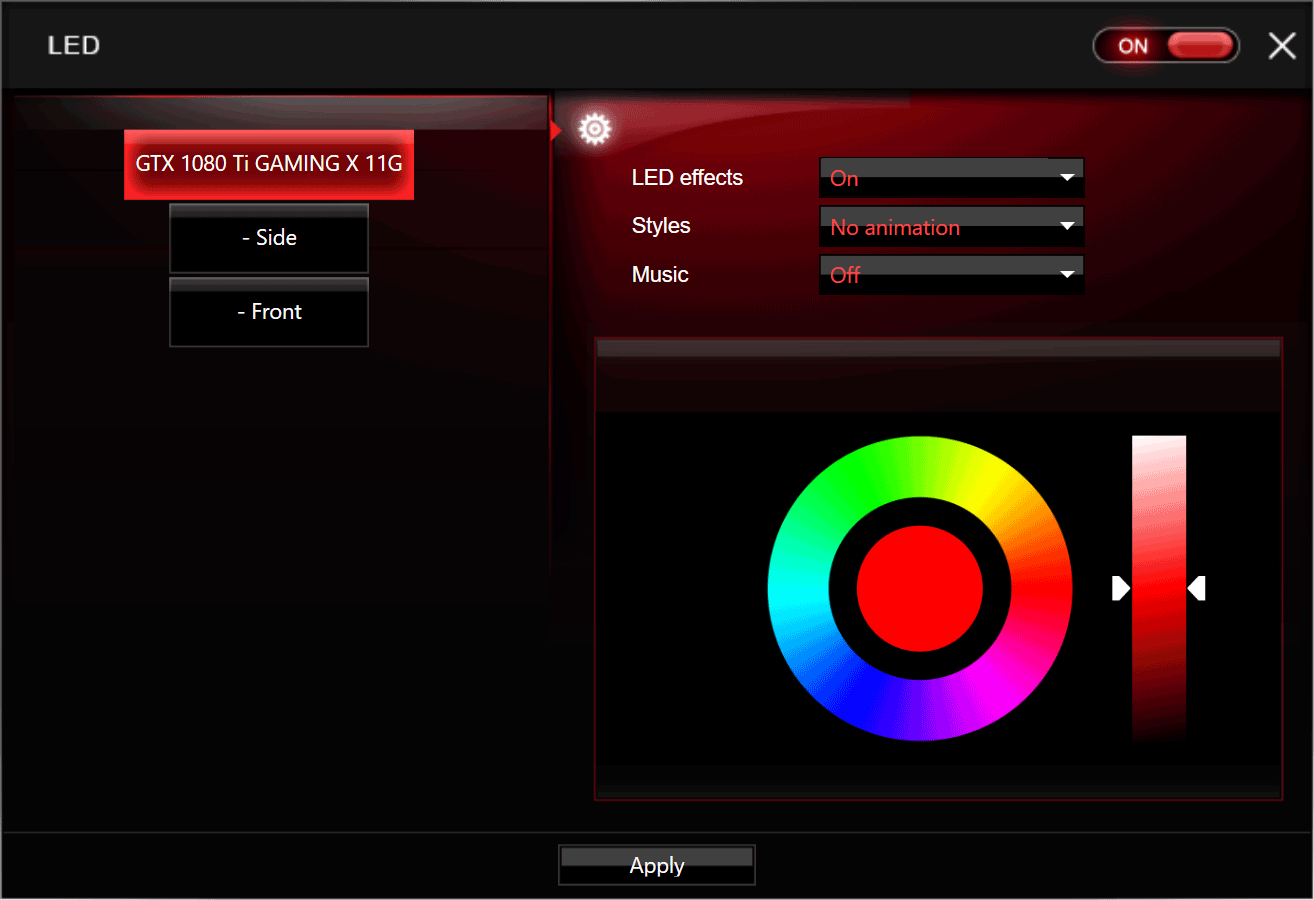Click the Styles label

pos(661,226)
